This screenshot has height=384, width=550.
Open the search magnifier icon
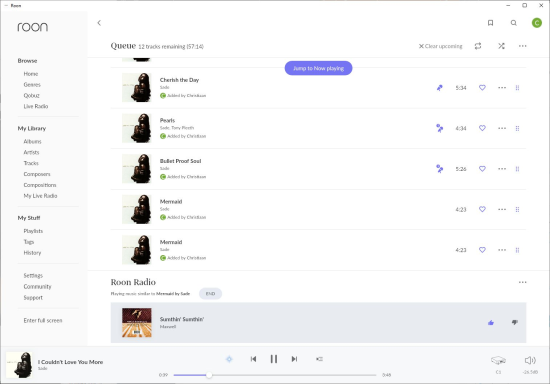(x=514, y=23)
